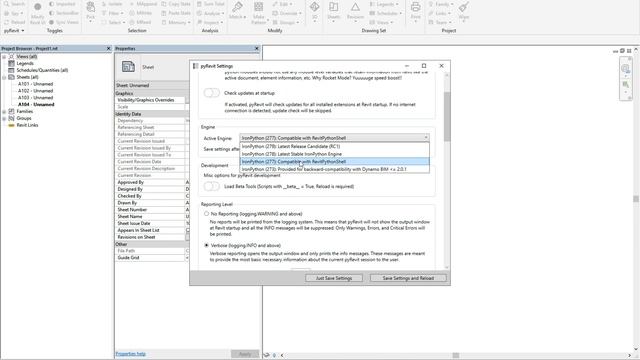The height and width of the screenshot is (360, 640).
Task: Click the Views tool in Drawing Set
Action: click(382, 22)
